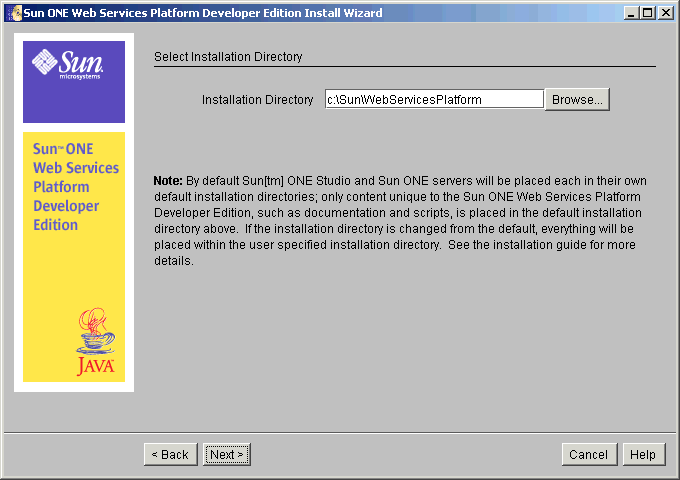Open the Help button

click(x=644, y=454)
